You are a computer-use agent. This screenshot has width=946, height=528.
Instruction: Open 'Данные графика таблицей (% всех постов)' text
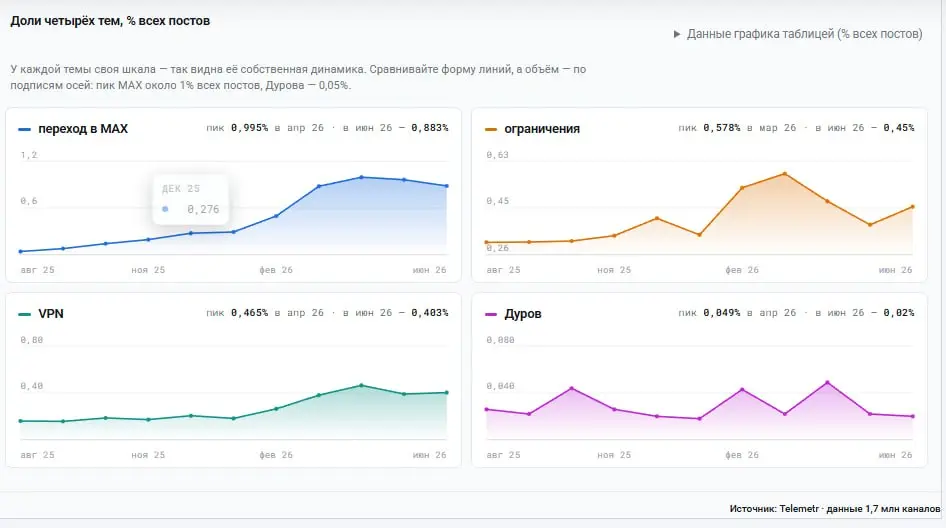point(804,34)
